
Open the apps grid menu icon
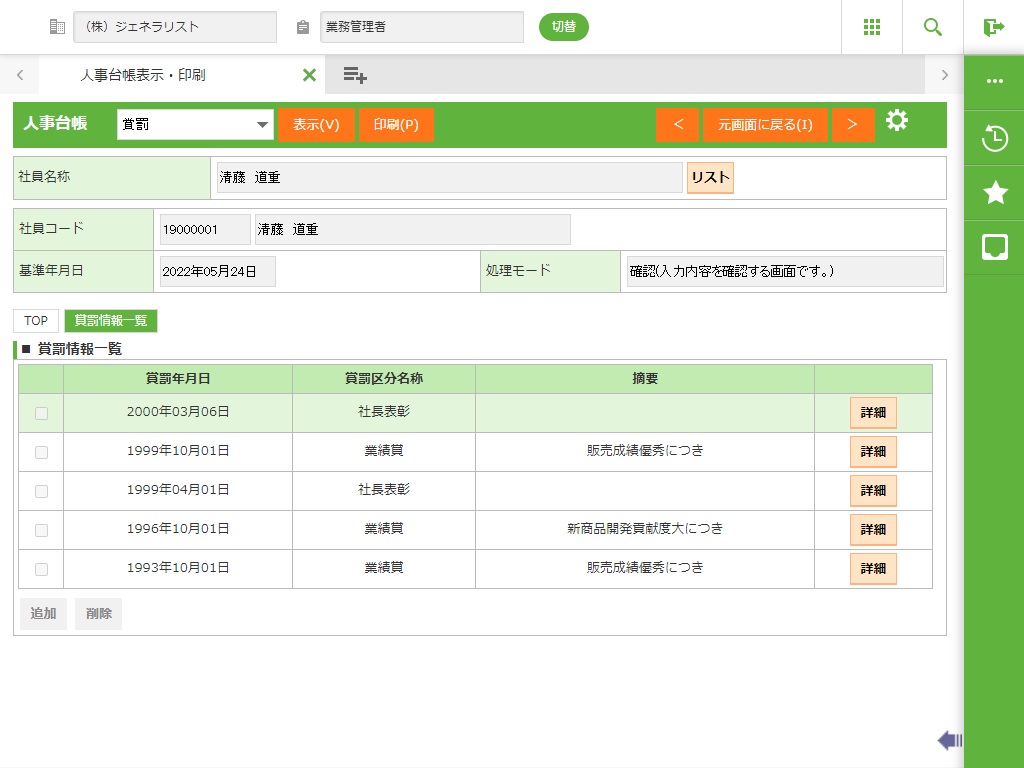coord(871,27)
